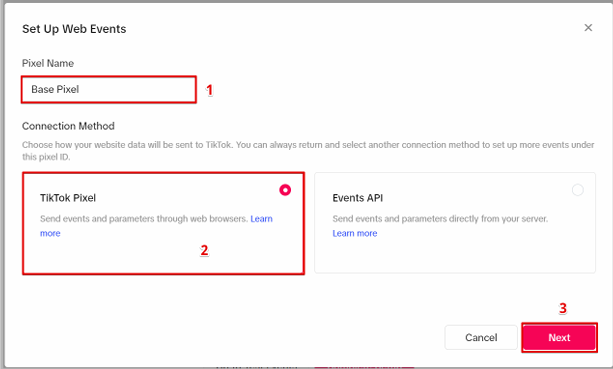Close the Set Up Web Events dialog
The height and width of the screenshot is (369, 613).
588,28
